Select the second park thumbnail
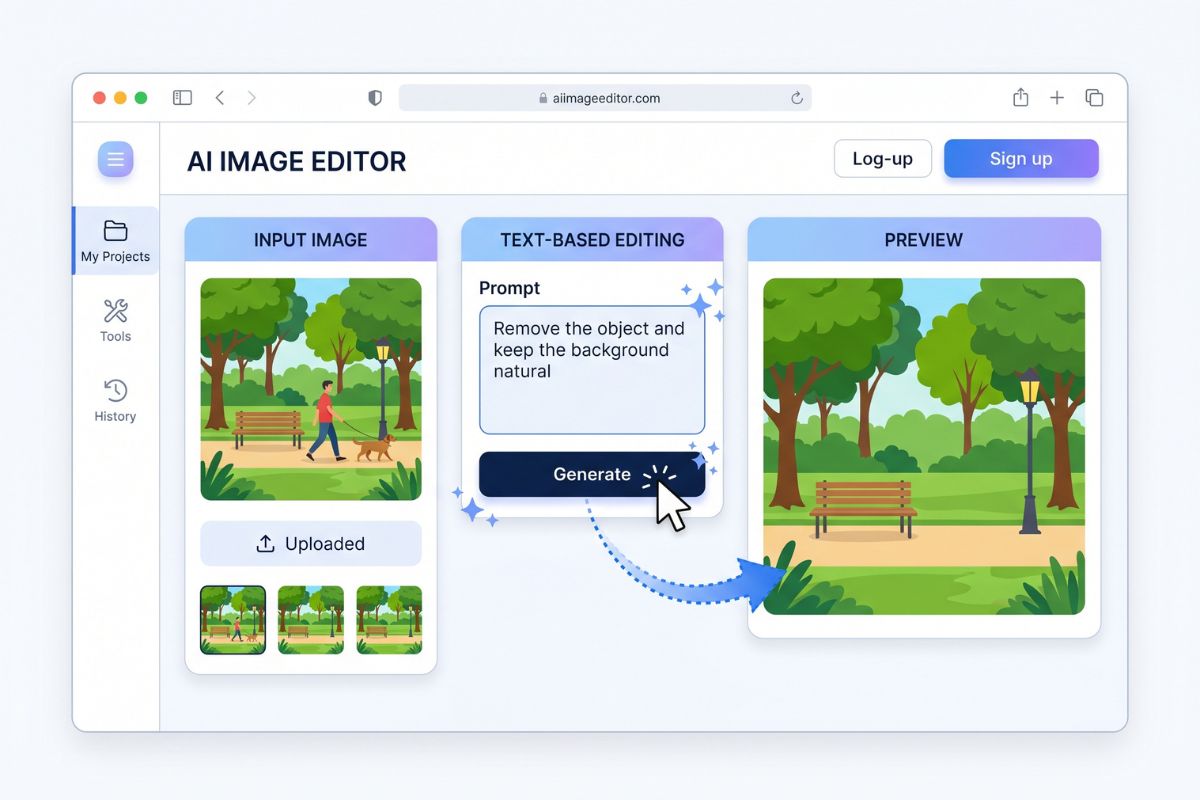Image resolution: width=1200 pixels, height=800 pixels. [311, 620]
